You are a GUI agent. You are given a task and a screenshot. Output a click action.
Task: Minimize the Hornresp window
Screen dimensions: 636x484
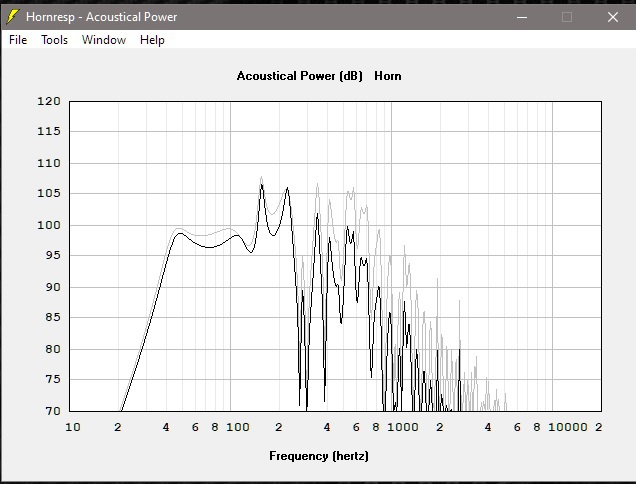(x=522, y=17)
